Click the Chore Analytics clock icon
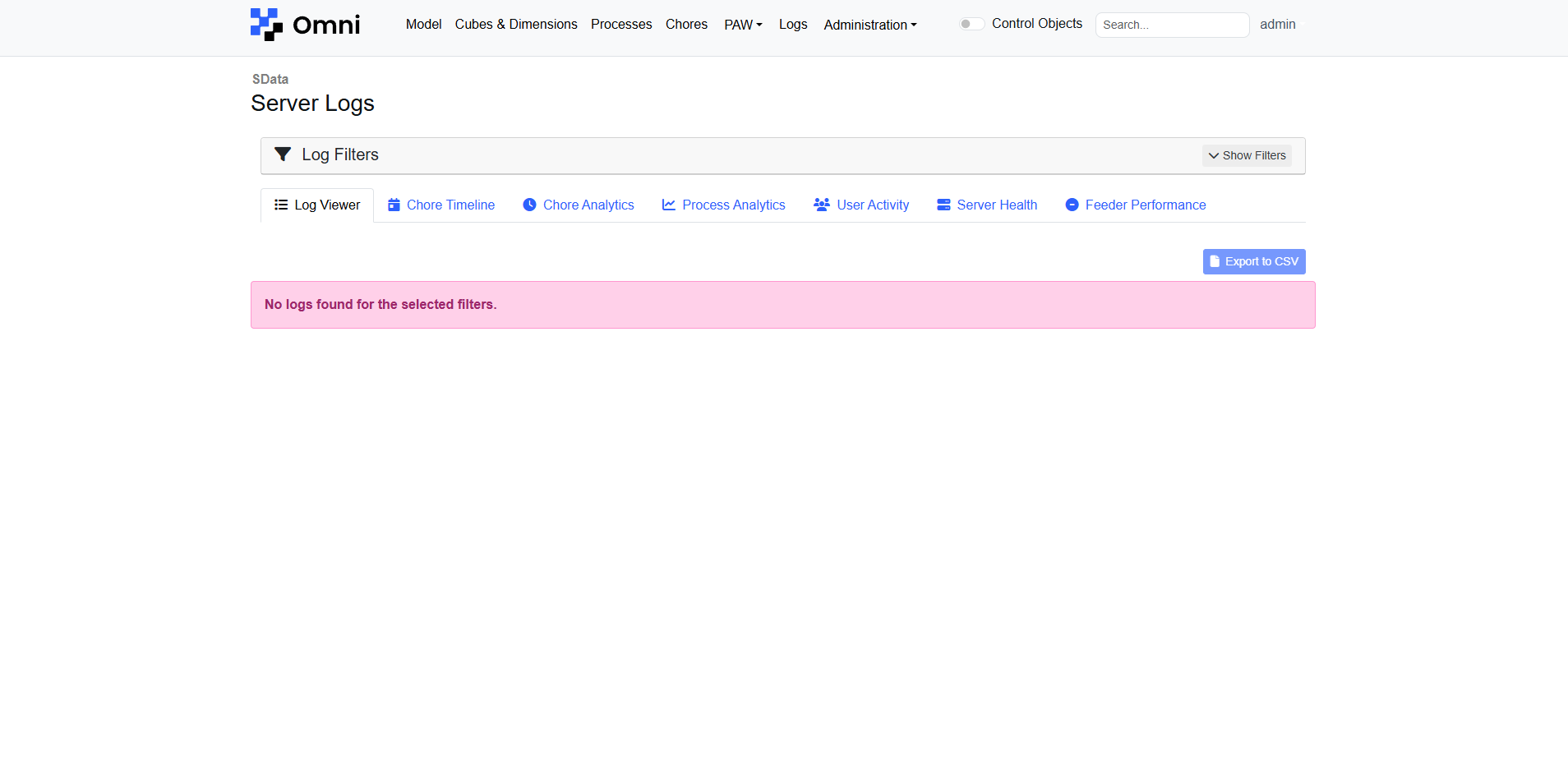Image resolution: width=1568 pixels, height=774 pixels. [530, 205]
